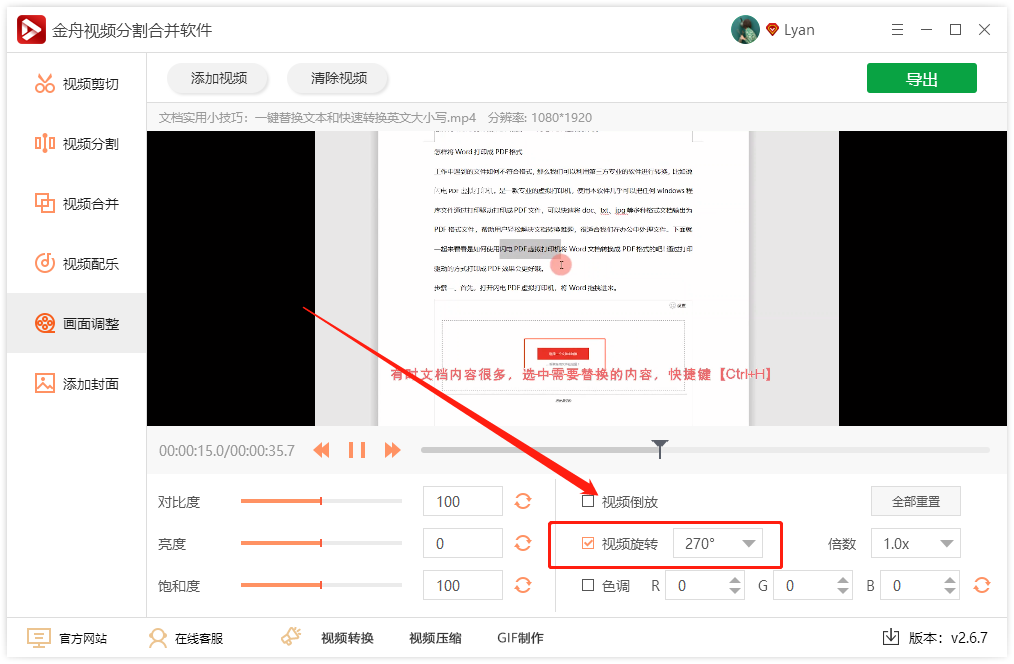This screenshot has height=664, width=1014.
Task: Click the green 导出 button
Action: 922,78
